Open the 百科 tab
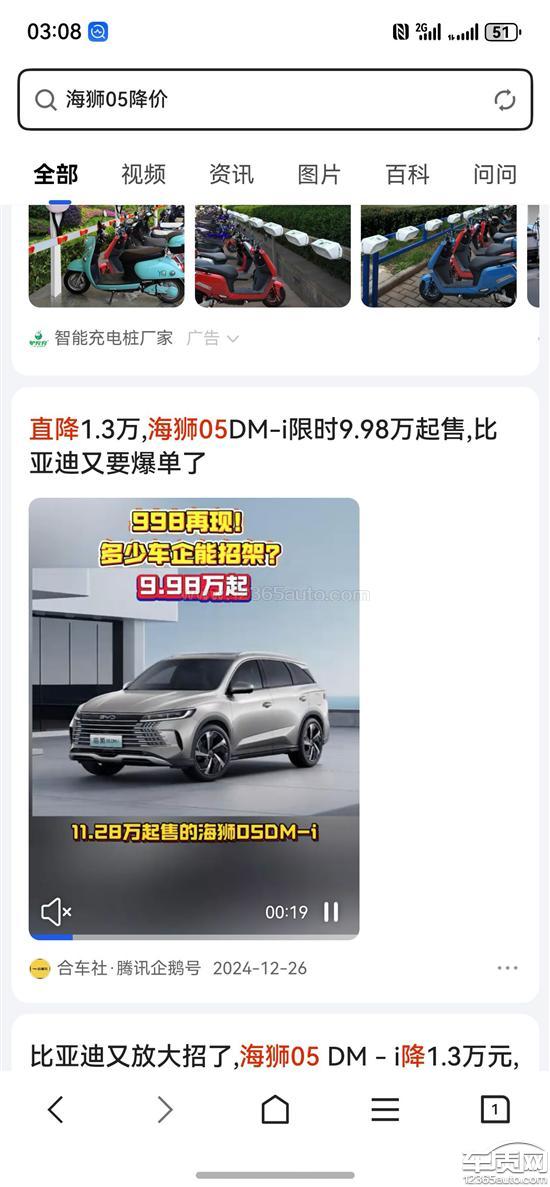 point(407,174)
